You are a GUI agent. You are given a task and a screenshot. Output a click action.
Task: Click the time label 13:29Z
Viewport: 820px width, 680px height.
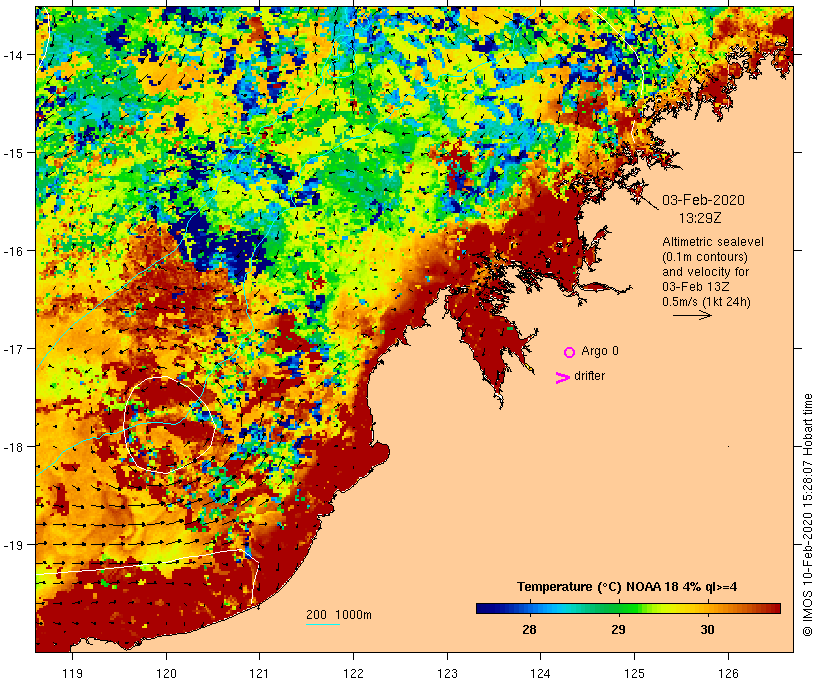coord(700,218)
